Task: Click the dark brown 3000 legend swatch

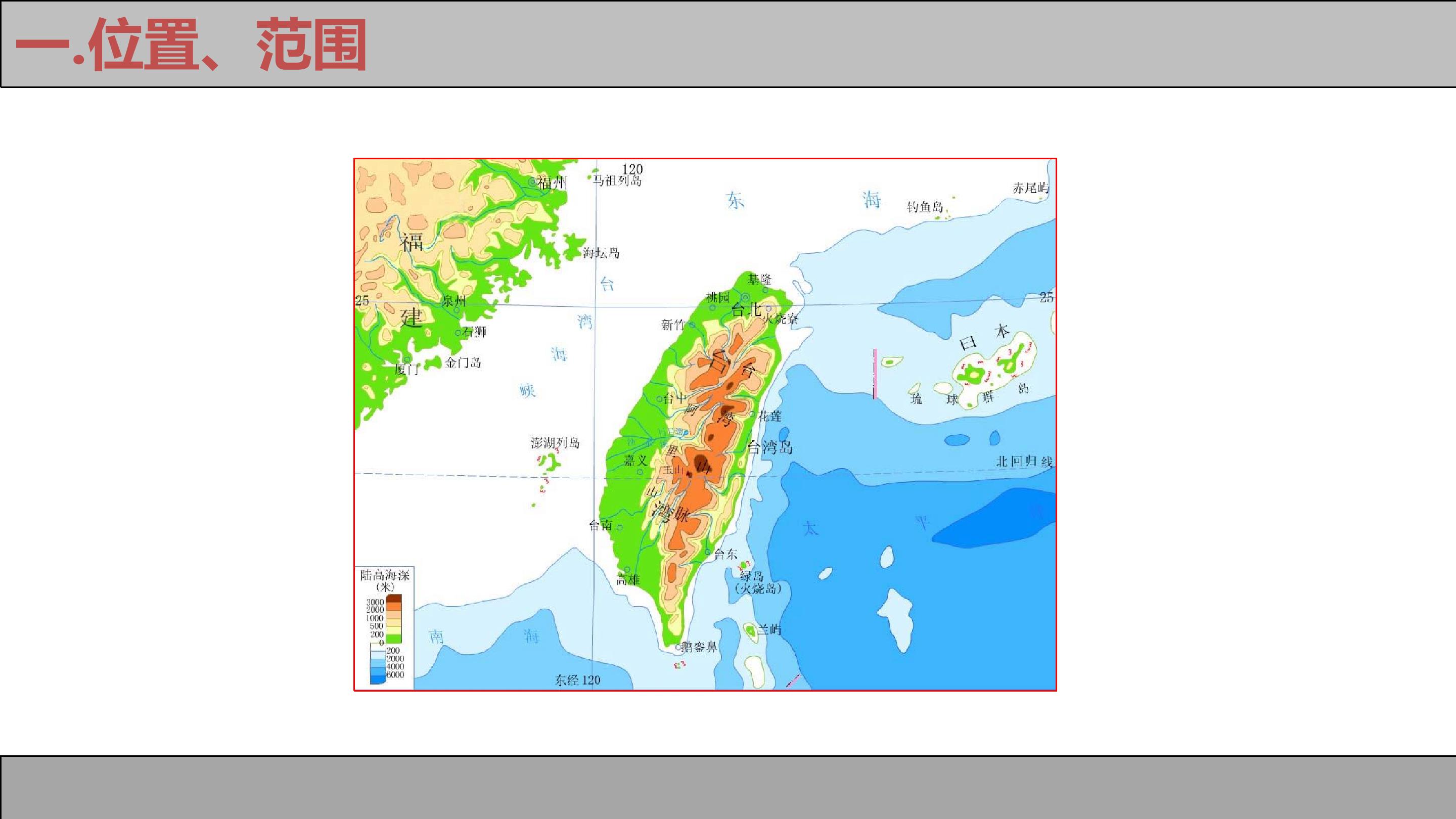Action: tap(394, 599)
